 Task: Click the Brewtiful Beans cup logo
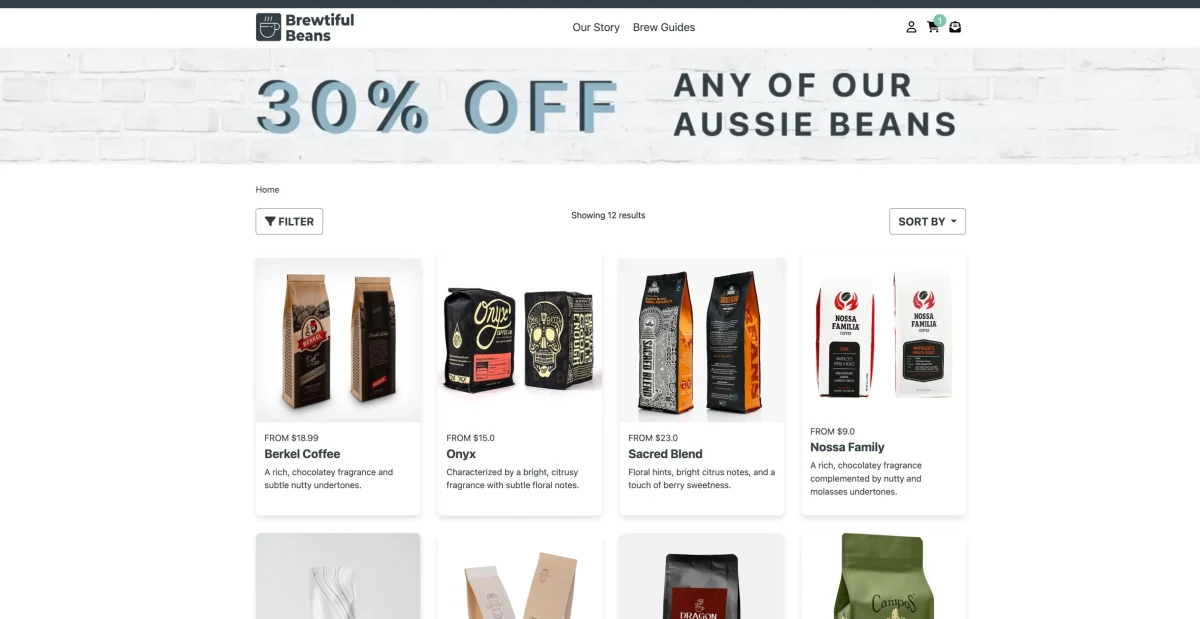pos(268,27)
